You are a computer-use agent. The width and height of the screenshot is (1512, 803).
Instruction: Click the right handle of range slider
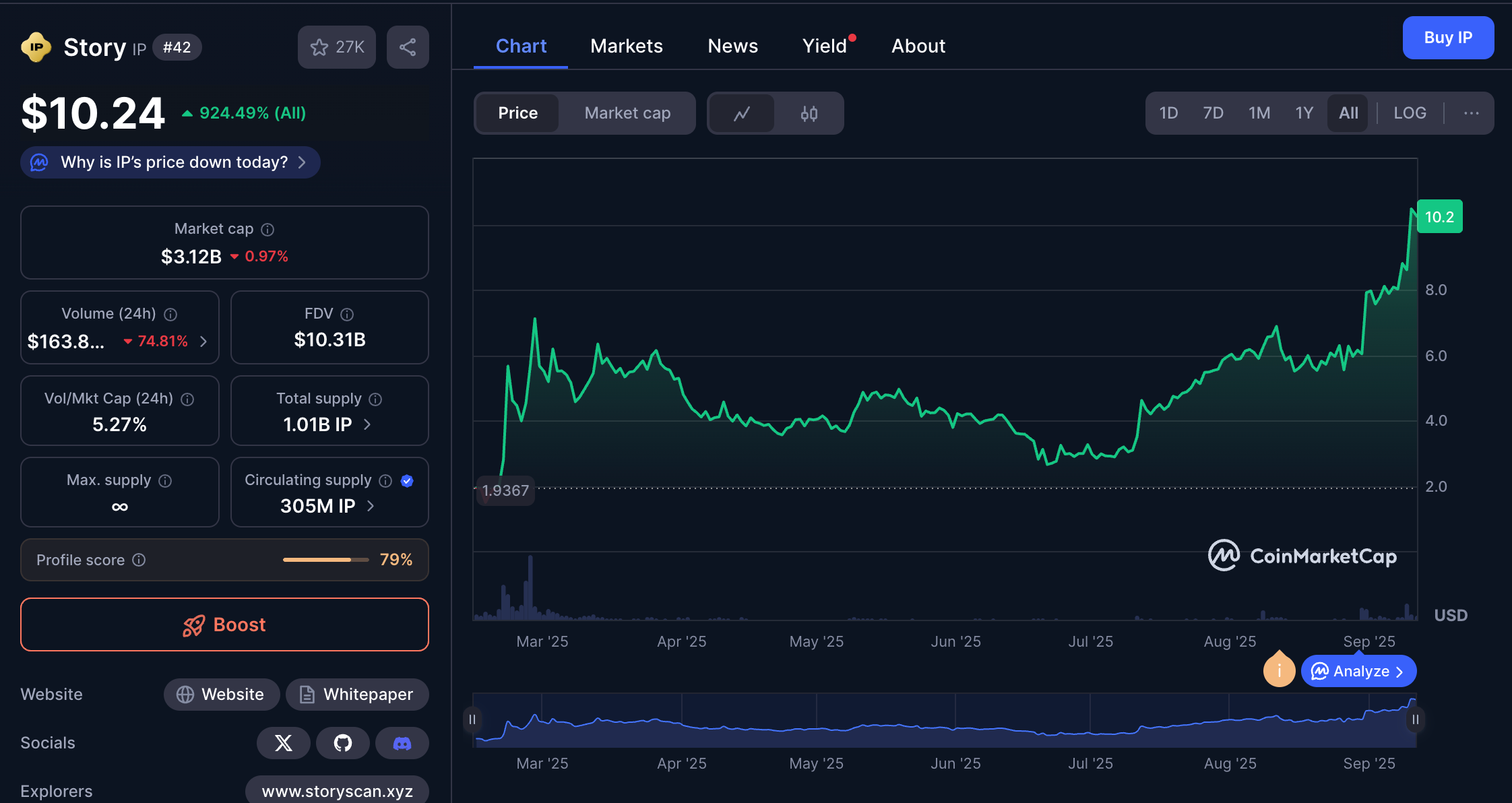1415,719
